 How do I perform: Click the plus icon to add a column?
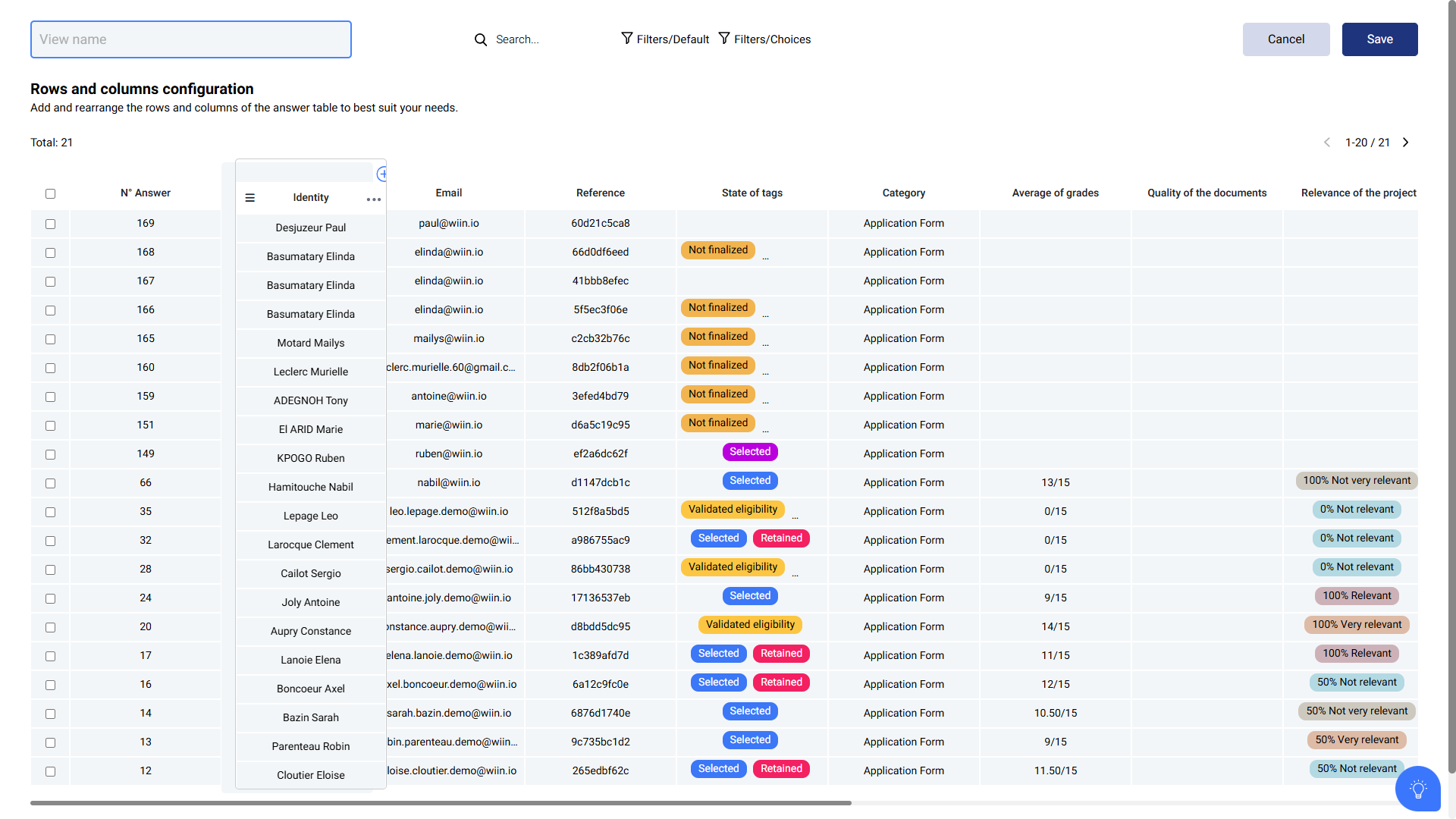[x=382, y=174]
